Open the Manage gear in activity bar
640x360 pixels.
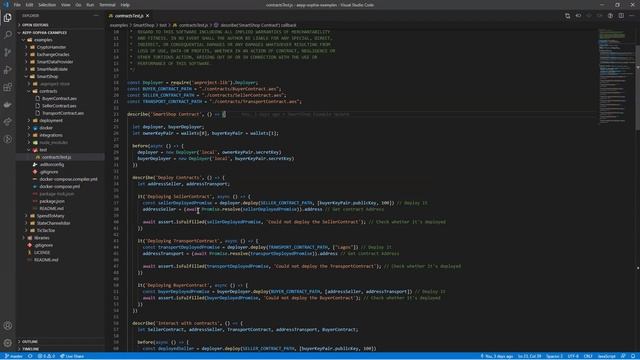pyautogui.click(x=8, y=343)
